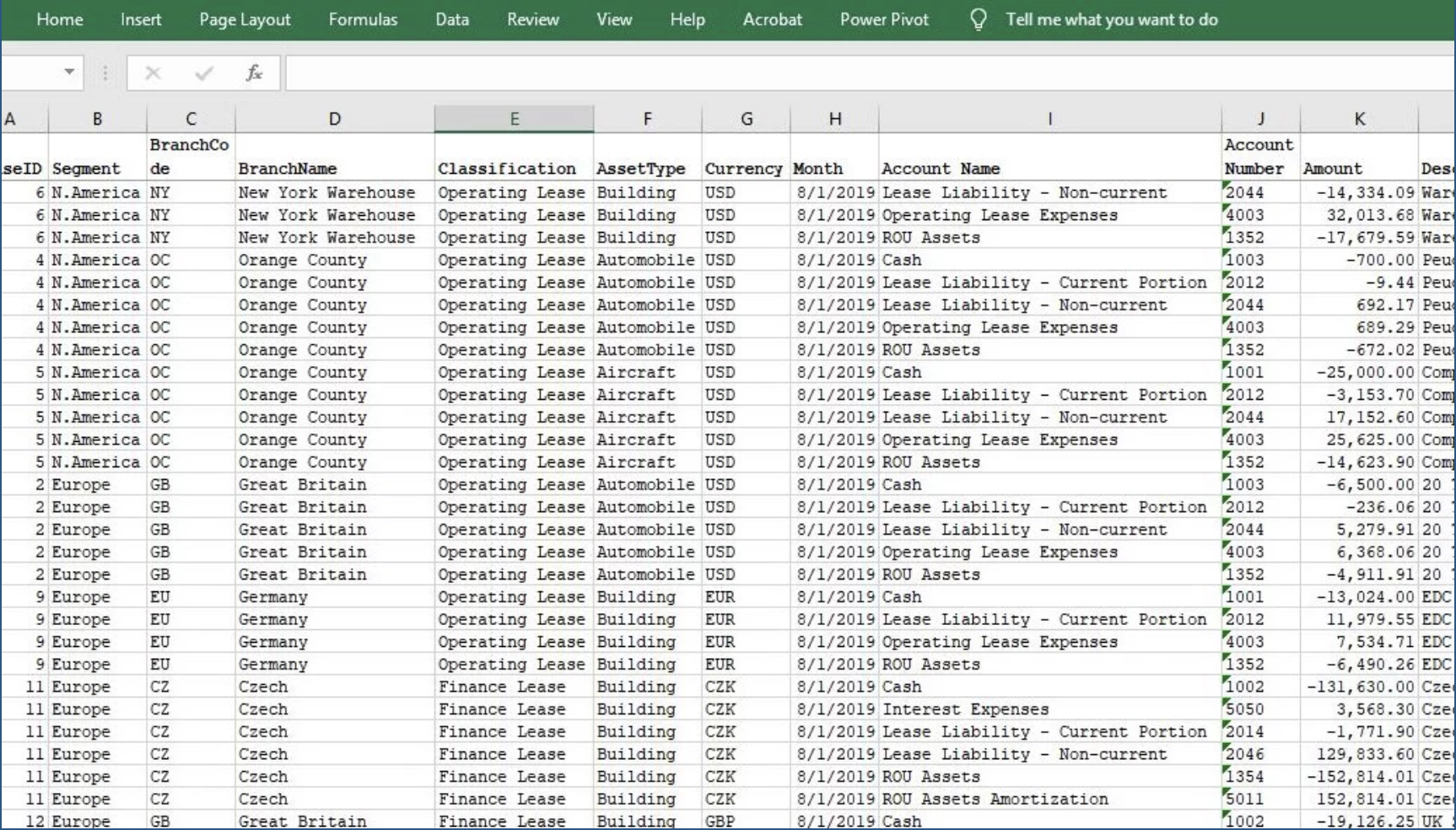Viewport: 1456px width, 830px height.
Task: Click the amount cell -131,630.00
Action: click(x=1359, y=687)
